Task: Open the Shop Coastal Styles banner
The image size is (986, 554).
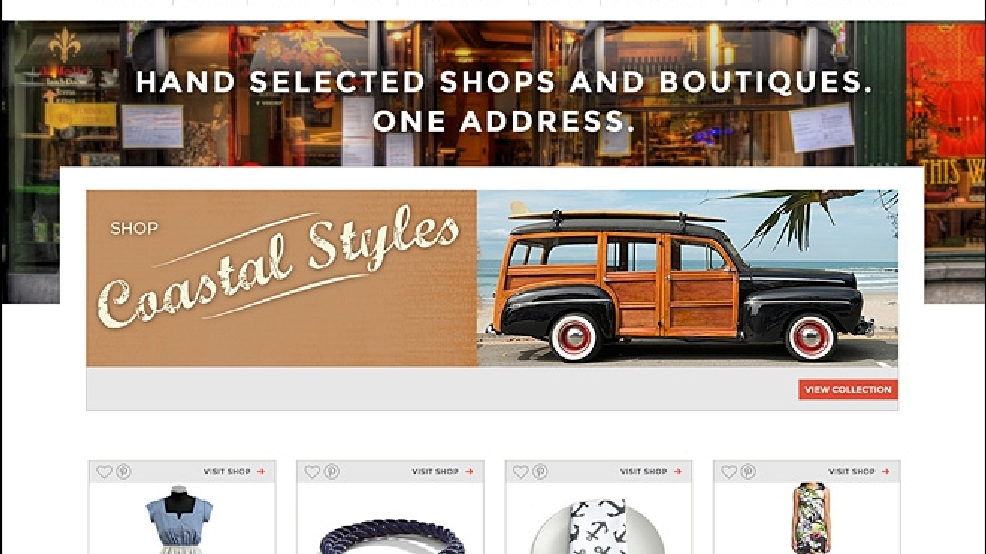Action: (282, 278)
